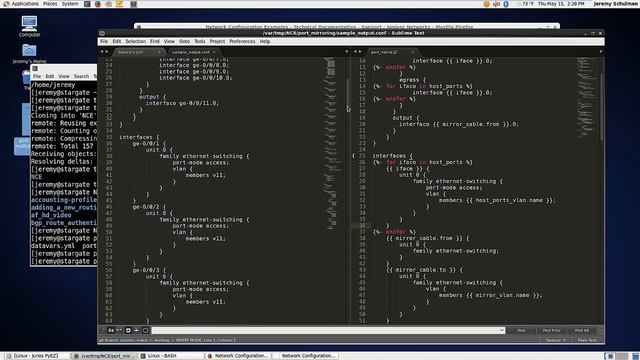Close the sample_output.conf tab

(214, 52)
